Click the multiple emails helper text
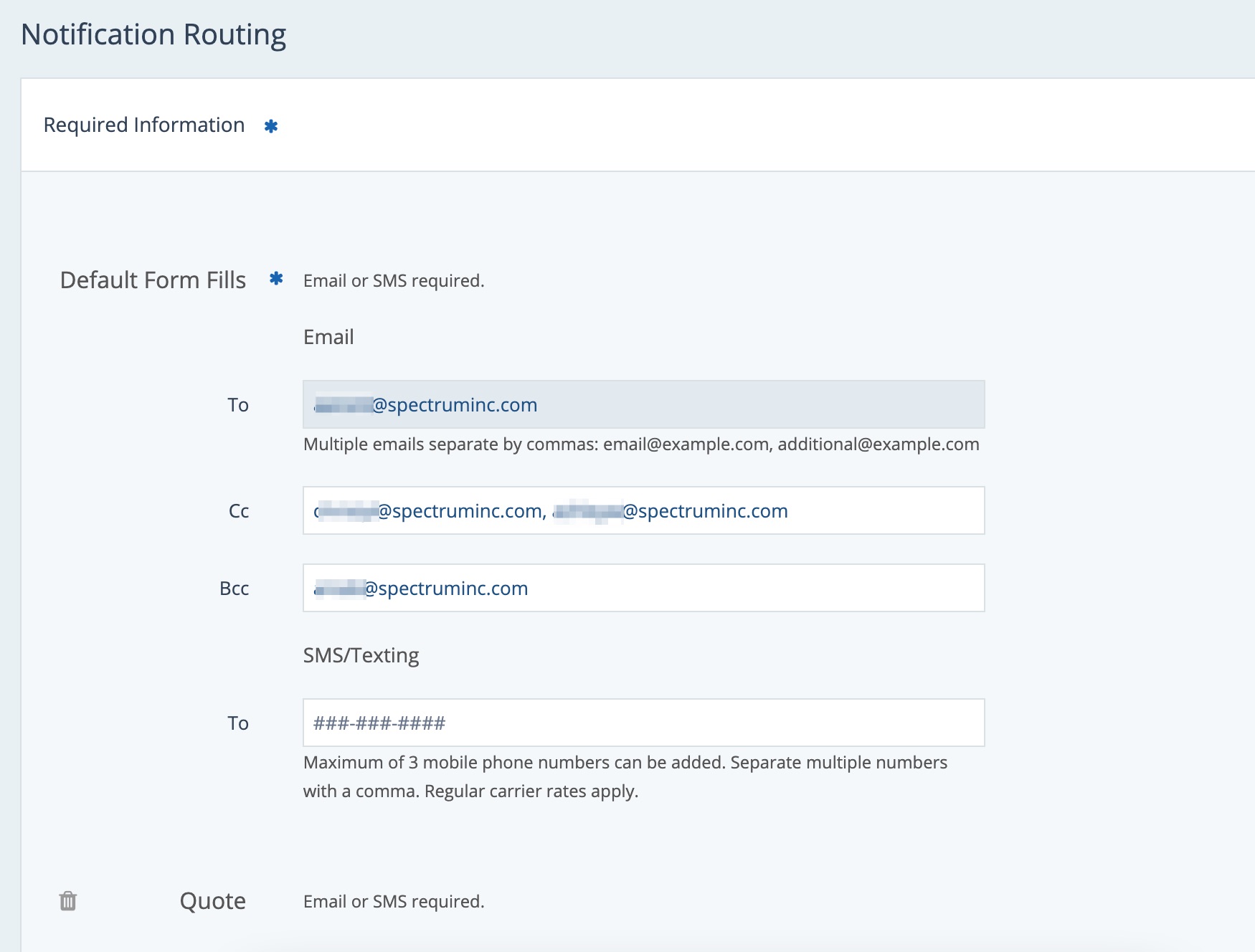The width and height of the screenshot is (1255, 952). tap(641, 444)
